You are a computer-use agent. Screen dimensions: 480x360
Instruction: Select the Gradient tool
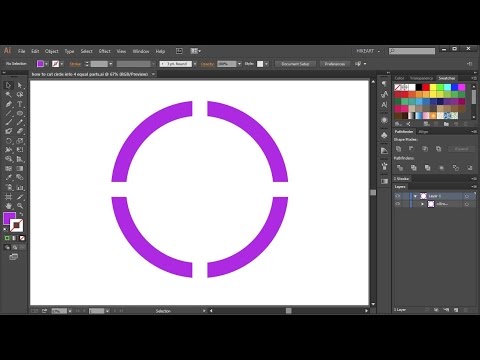[20, 169]
